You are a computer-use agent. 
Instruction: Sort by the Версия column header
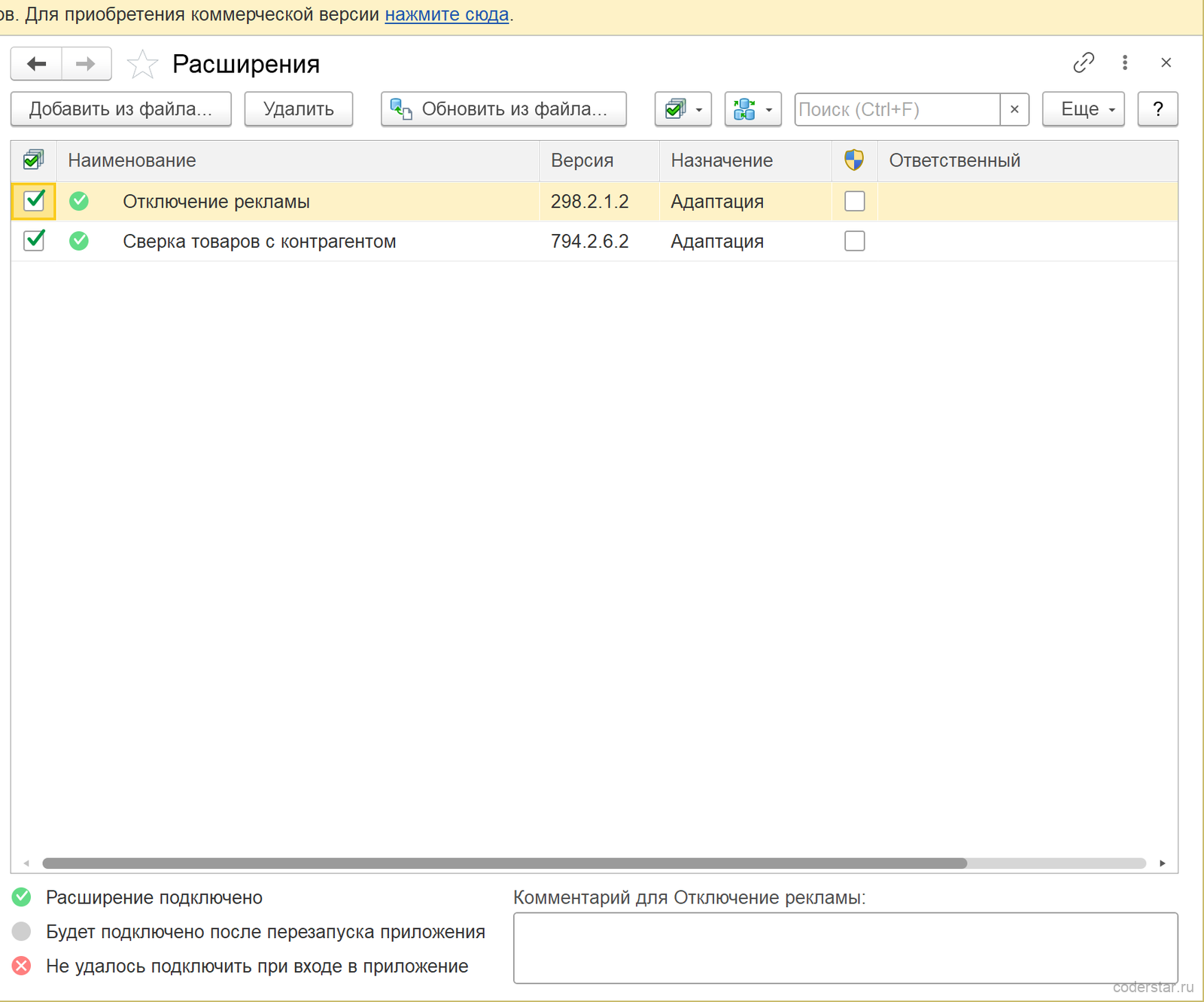[x=600, y=160]
